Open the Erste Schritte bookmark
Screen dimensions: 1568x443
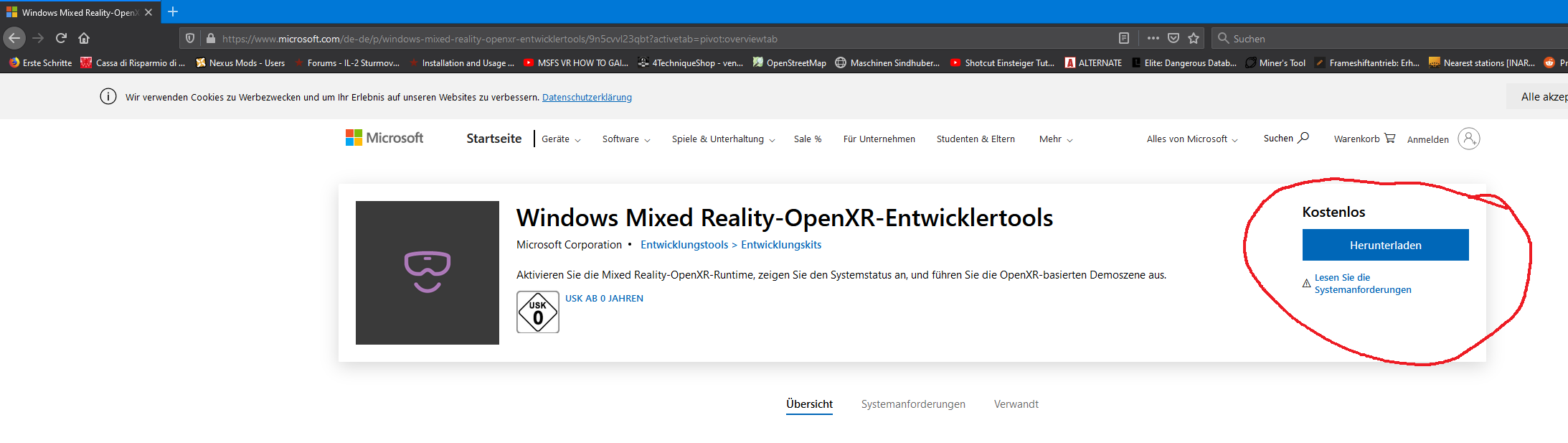pyautogui.click(x=41, y=63)
